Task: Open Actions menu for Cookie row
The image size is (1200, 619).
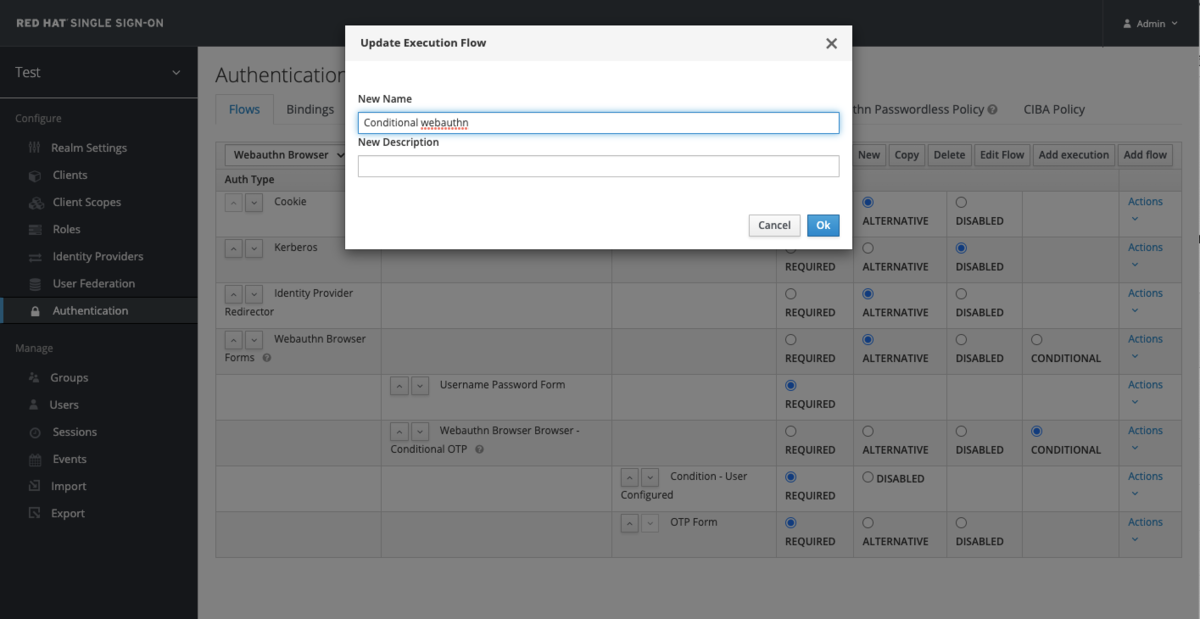Action: (1145, 209)
